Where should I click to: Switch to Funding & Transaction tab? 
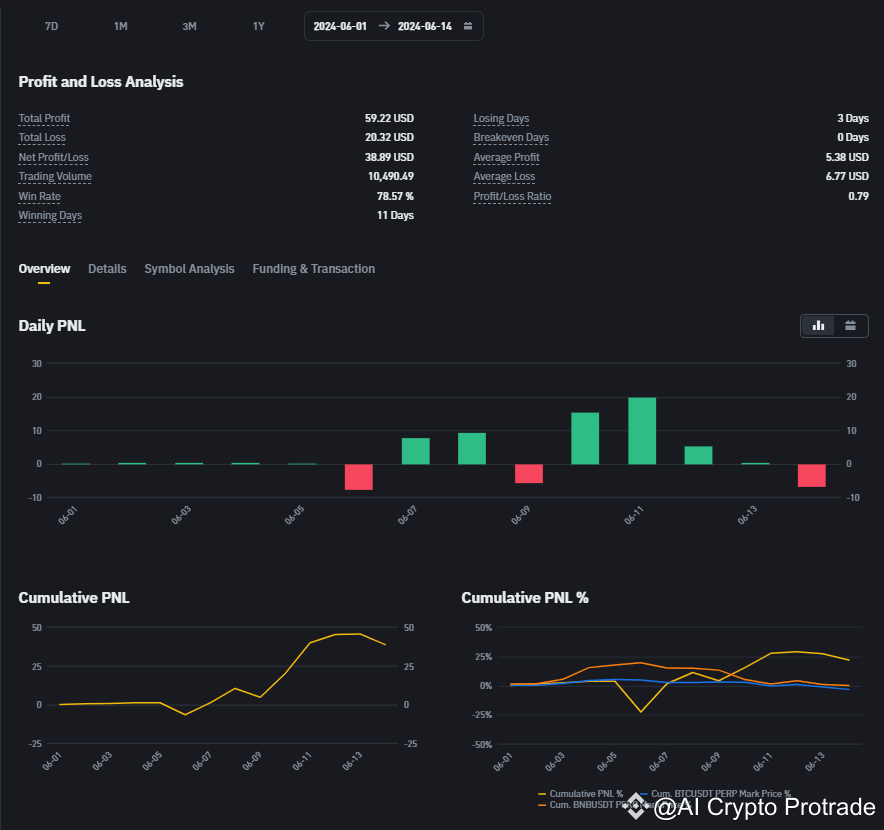(313, 268)
